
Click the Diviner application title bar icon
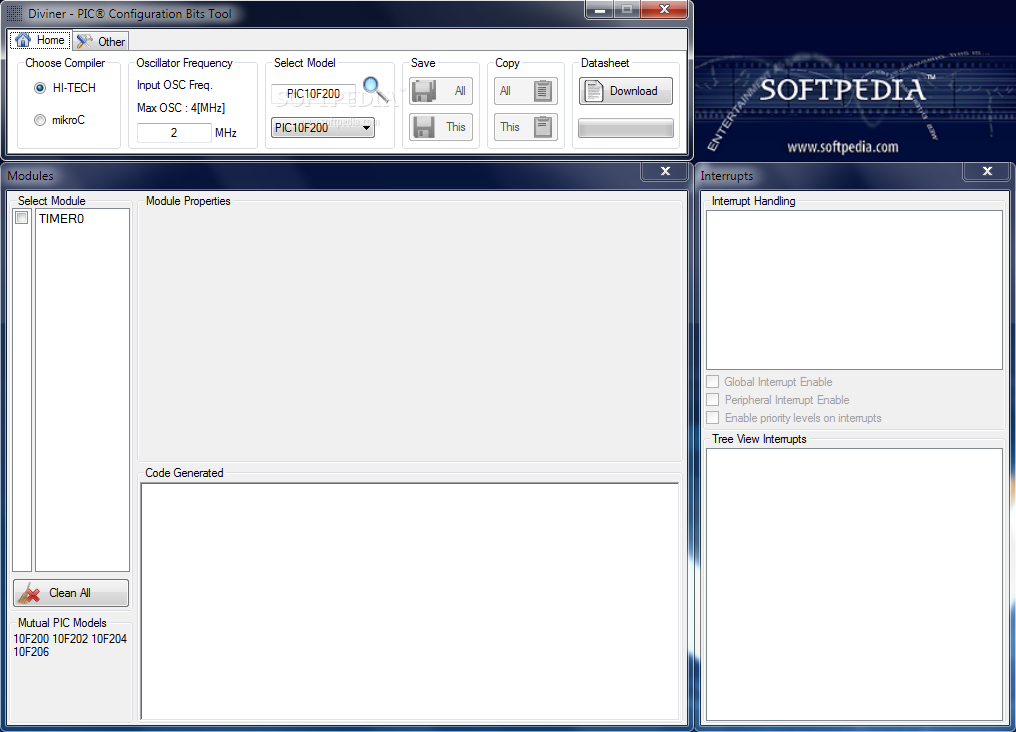(14, 13)
